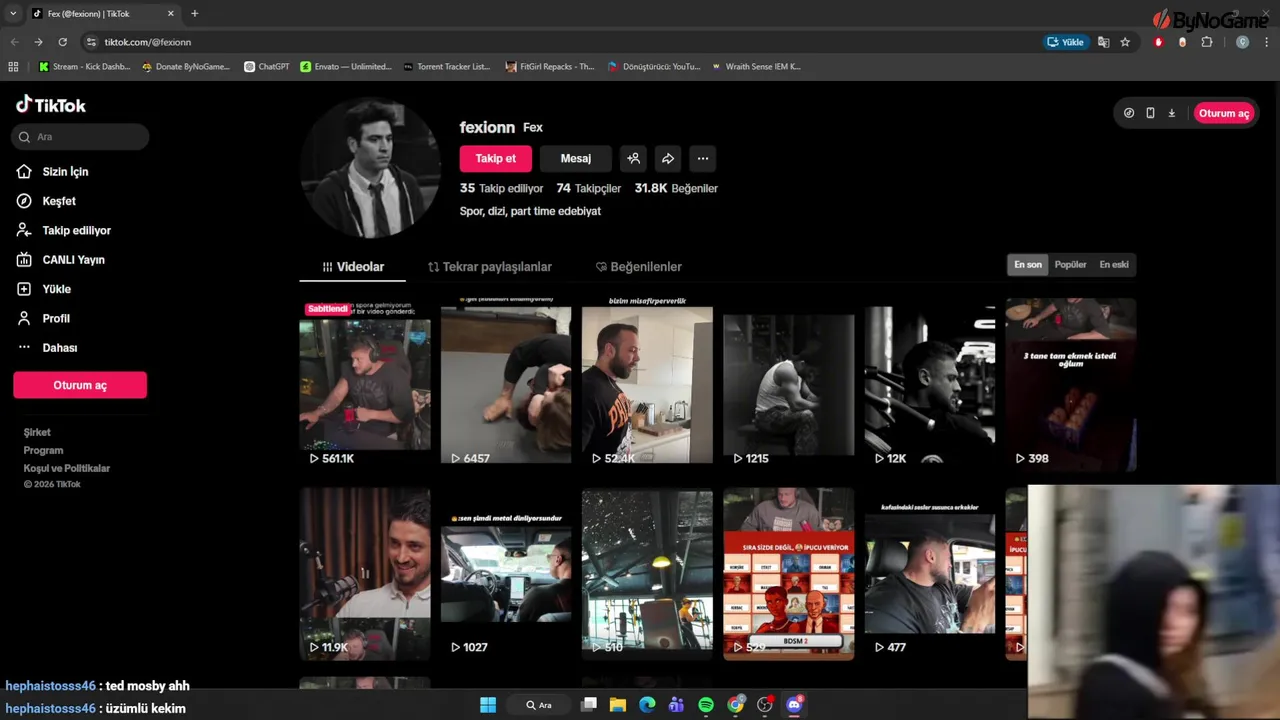Click sidebar Oturum aç button
The height and width of the screenshot is (720, 1280).
(80, 385)
